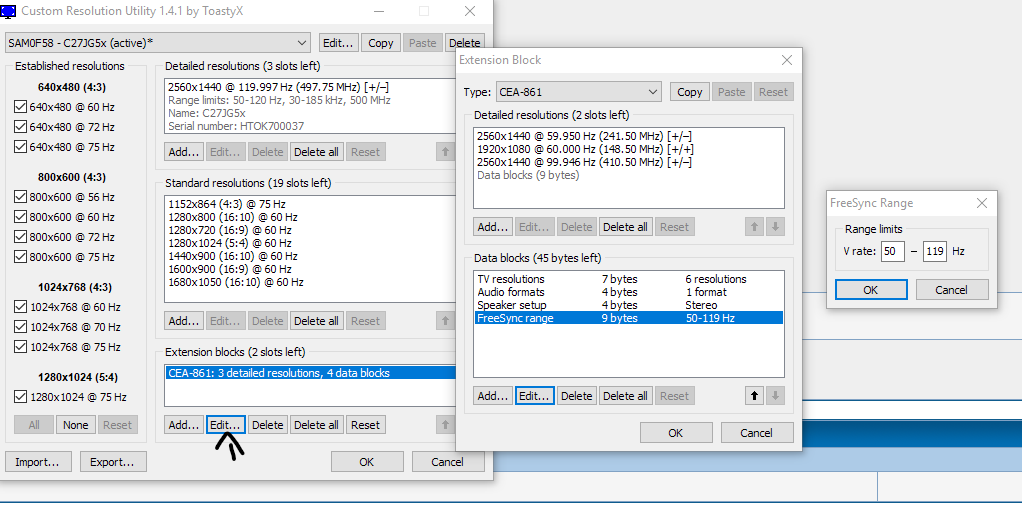Viewport: 1022px width, 519px height.
Task: Uncheck 800x600 @ 56 Hz resolution
Action: (20, 197)
